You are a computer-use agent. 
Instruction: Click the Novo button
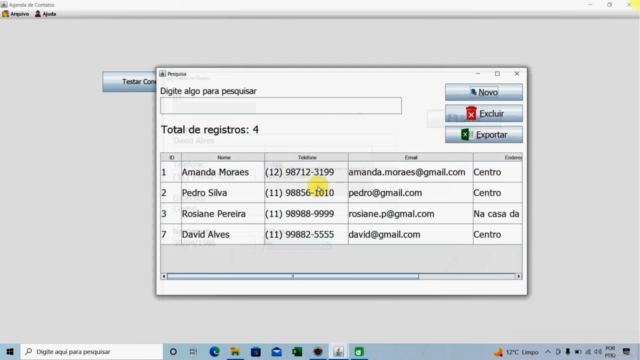click(484, 92)
